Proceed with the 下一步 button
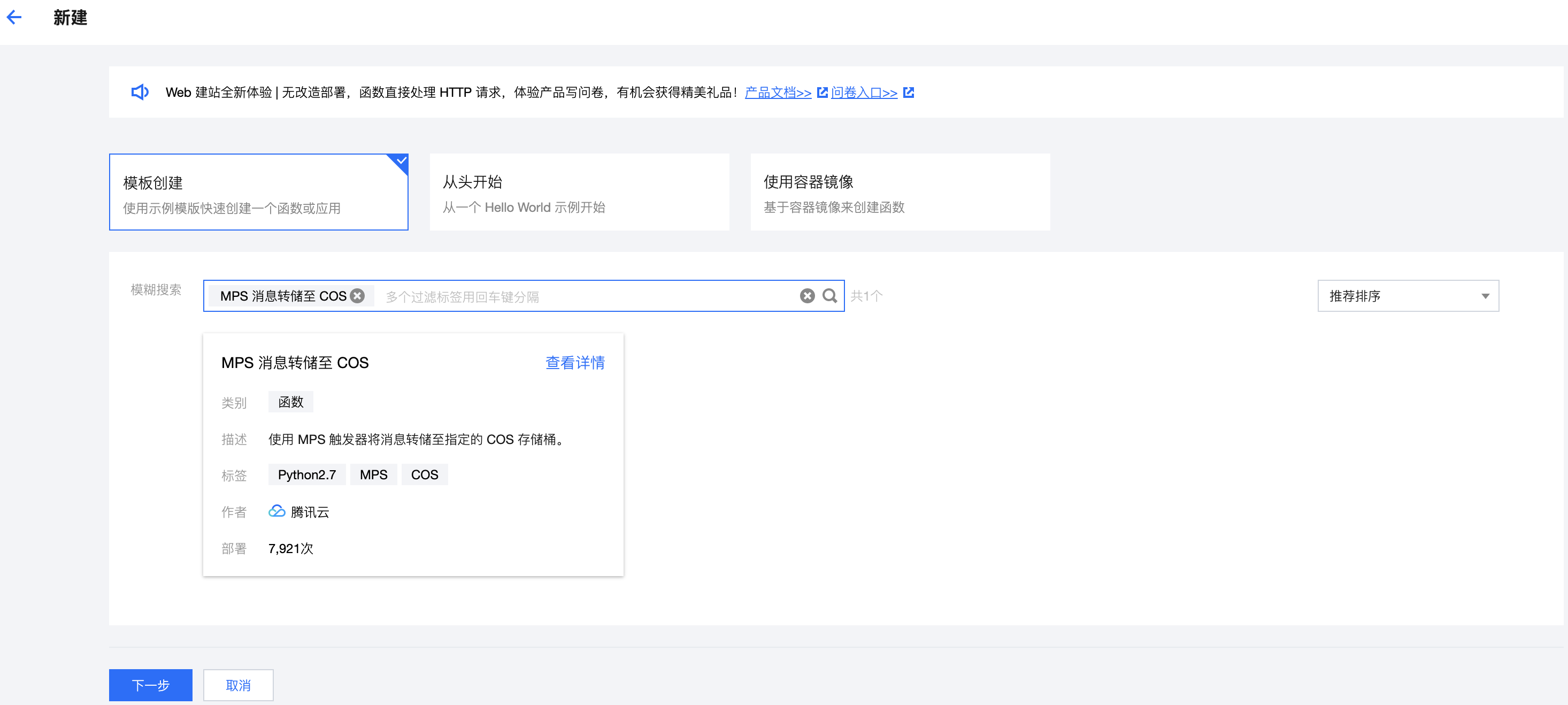This screenshot has height=705, width=1568. [150, 685]
